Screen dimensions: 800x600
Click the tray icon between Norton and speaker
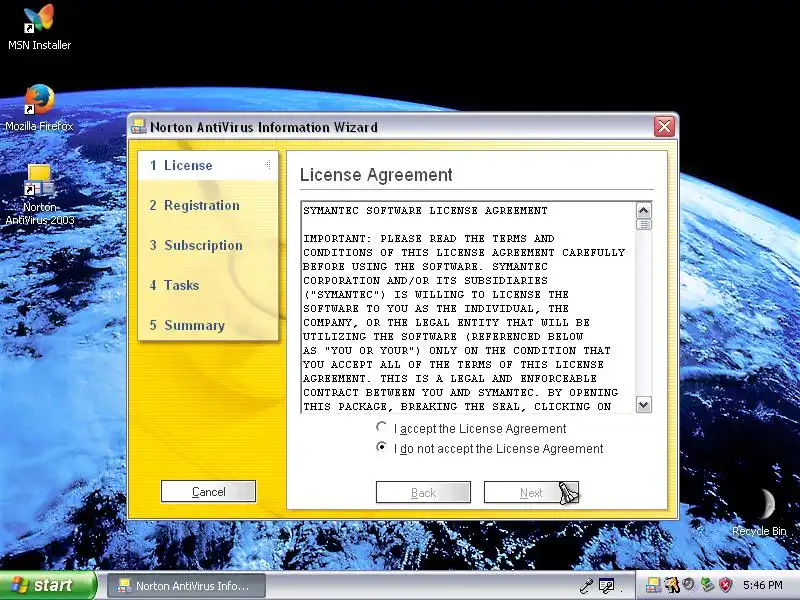pyautogui.click(x=671, y=585)
